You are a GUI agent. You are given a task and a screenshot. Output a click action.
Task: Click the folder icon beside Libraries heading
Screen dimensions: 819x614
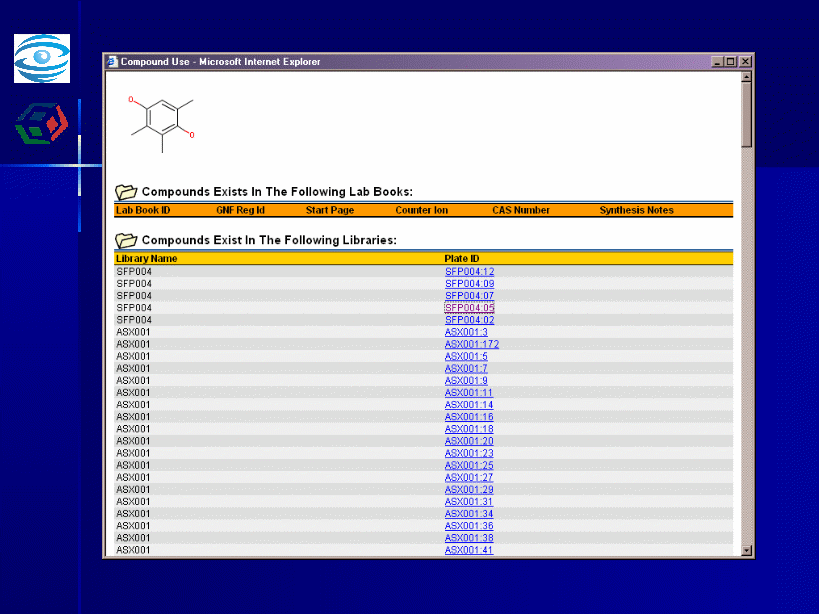126,240
